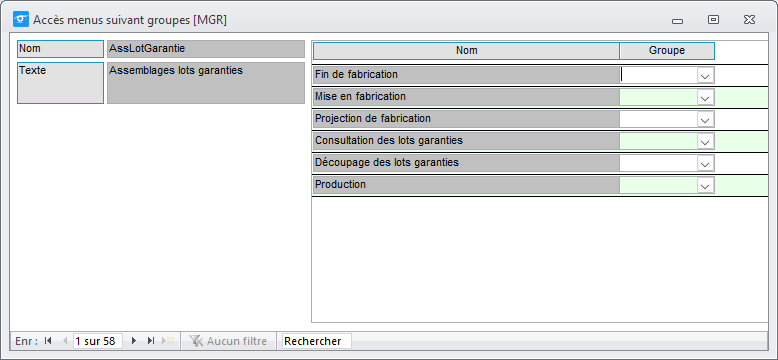Click the Aucun filtre funnel icon

[x=196, y=341]
